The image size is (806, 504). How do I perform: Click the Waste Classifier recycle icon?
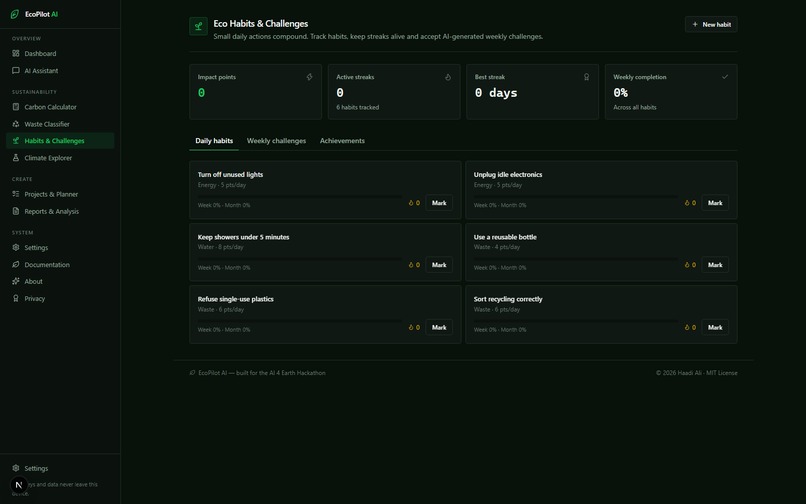pyautogui.click(x=16, y=124)
